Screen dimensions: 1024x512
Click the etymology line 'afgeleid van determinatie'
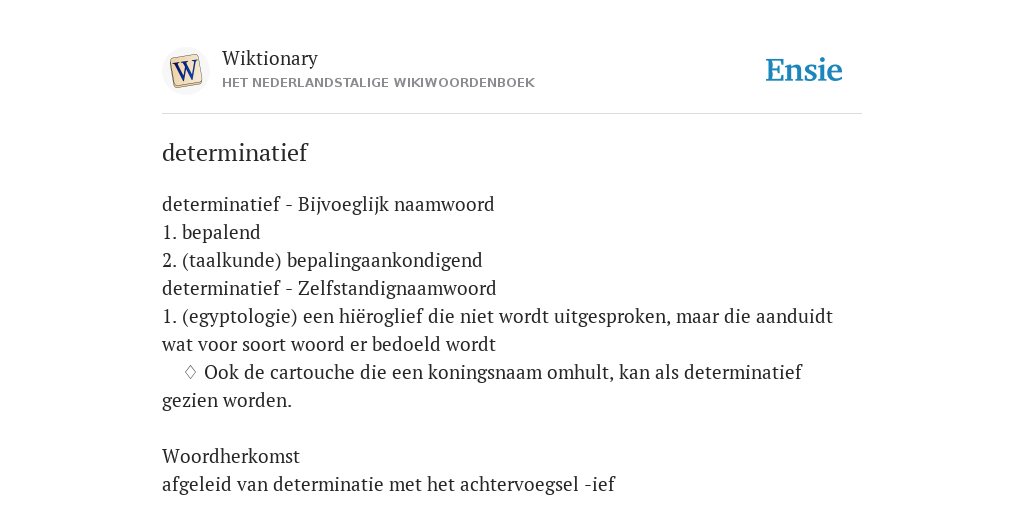click(x=389, y=485)
